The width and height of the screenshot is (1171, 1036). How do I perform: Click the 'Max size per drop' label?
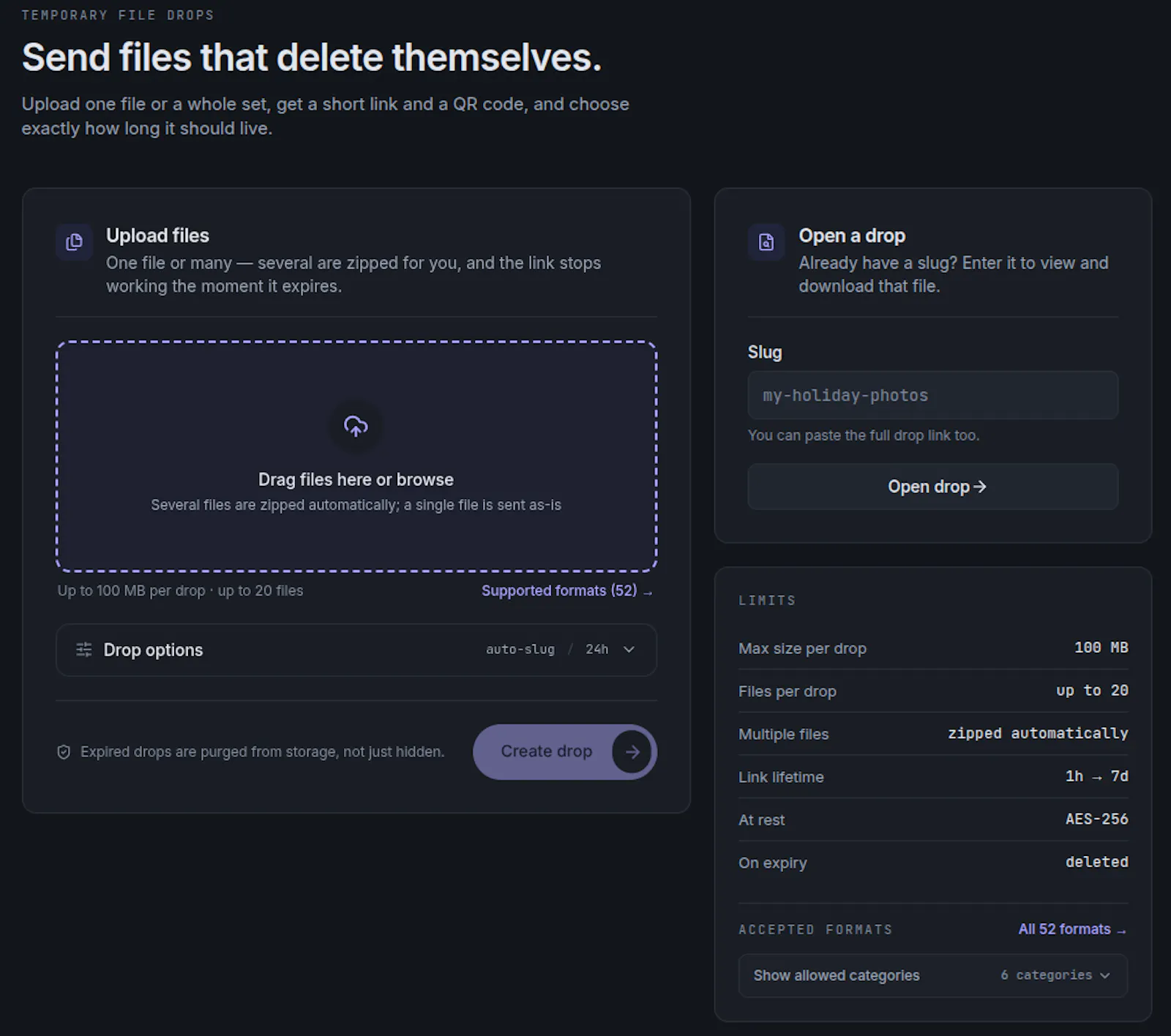pyautogui.click(x=802, y=648)
